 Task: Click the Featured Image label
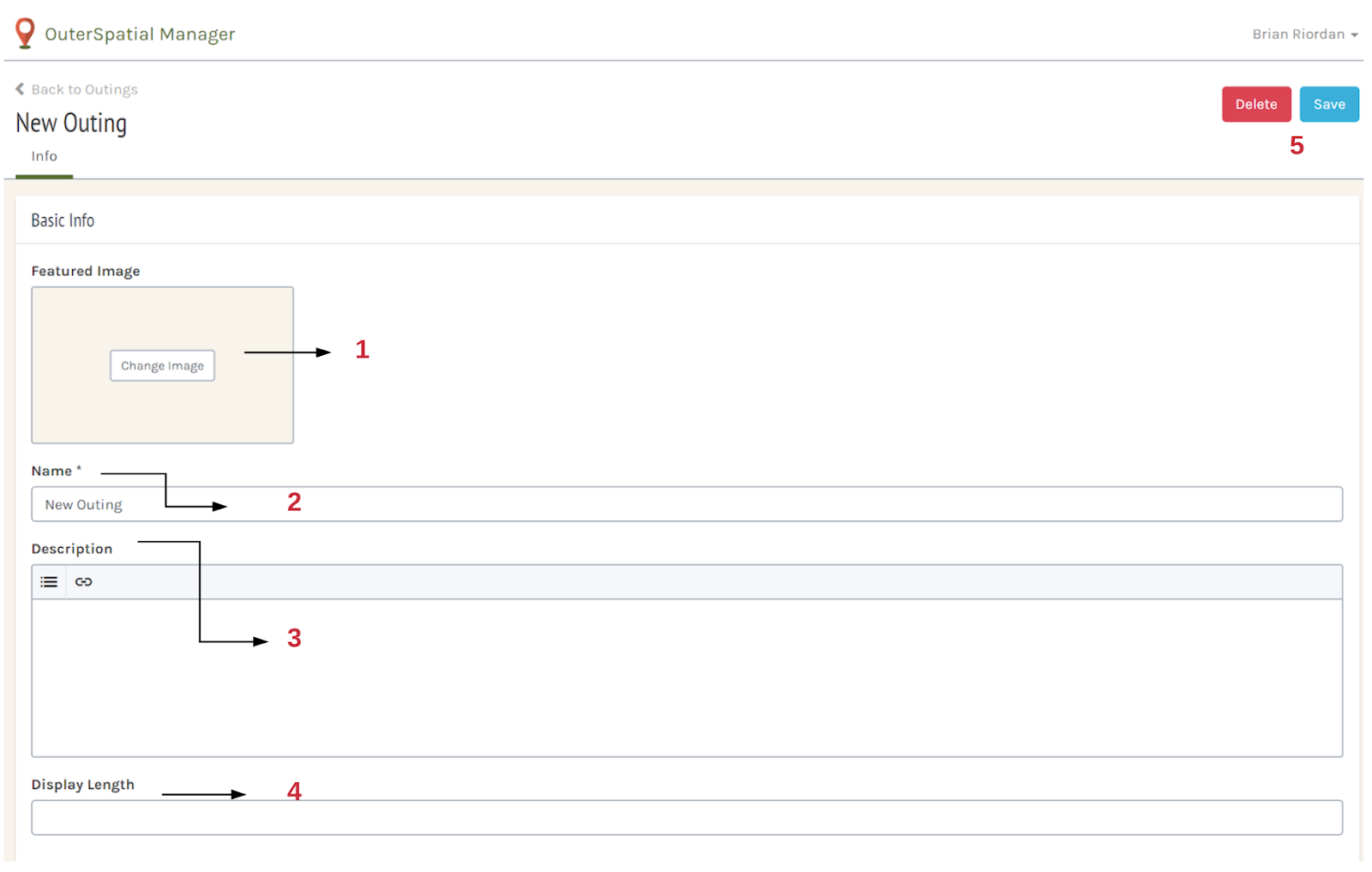tap(86, 270)
